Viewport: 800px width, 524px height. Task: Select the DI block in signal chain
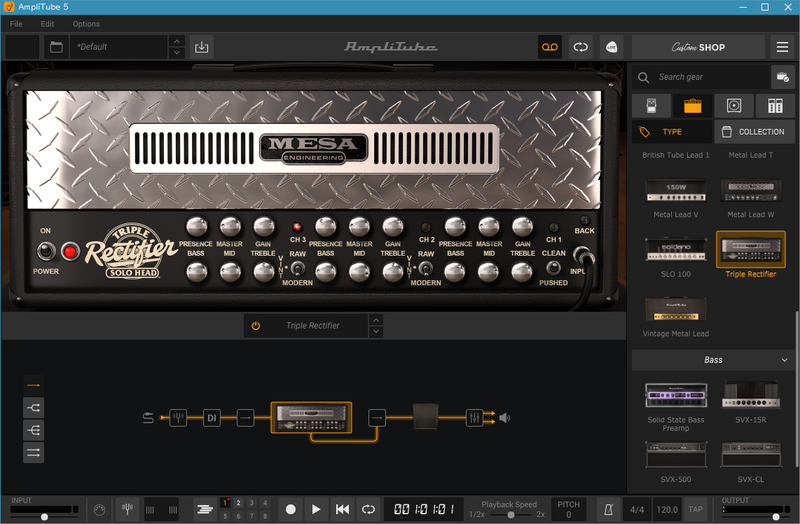(212, 418)
